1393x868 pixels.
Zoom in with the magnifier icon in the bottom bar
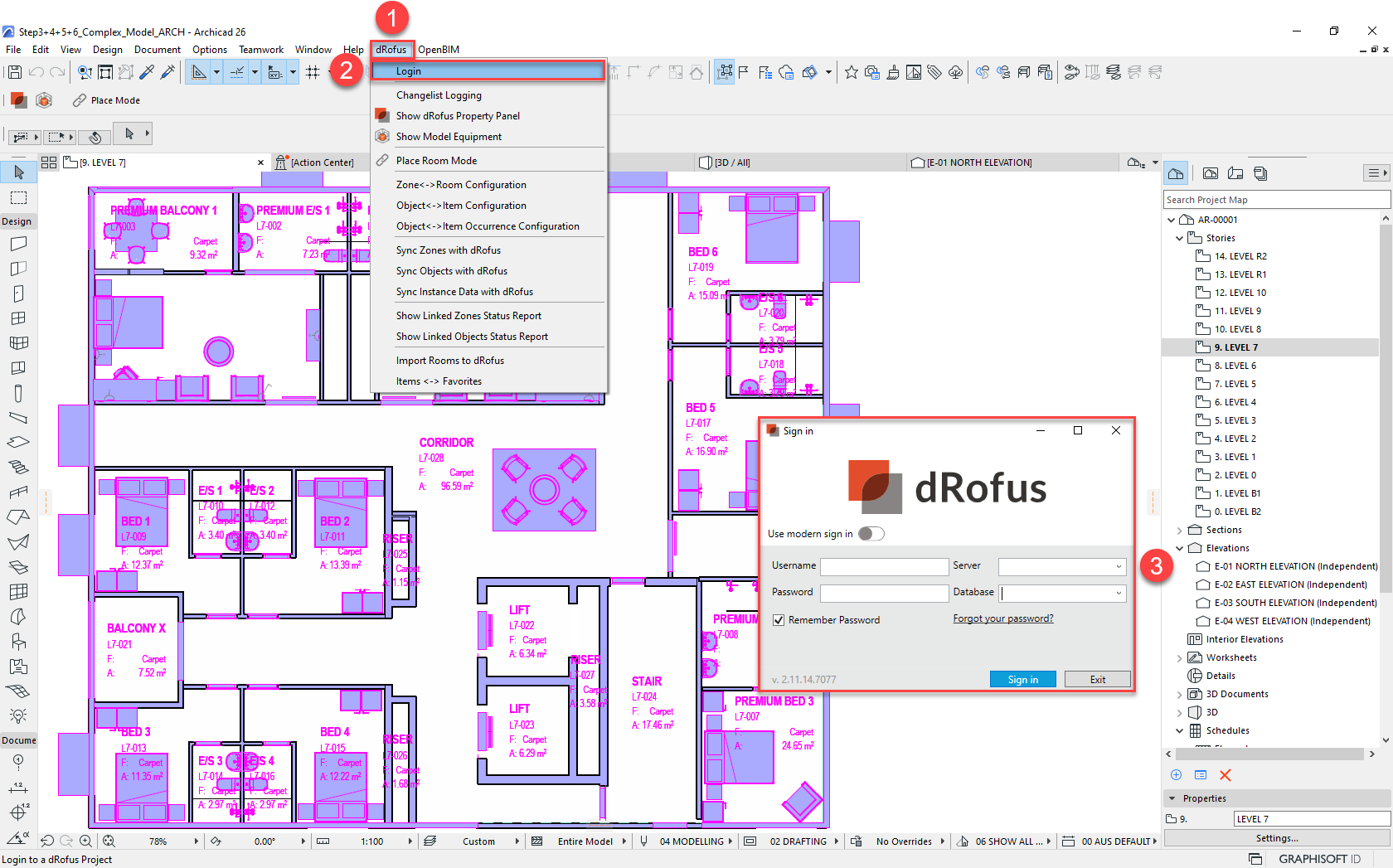click(x=86, y=841)
